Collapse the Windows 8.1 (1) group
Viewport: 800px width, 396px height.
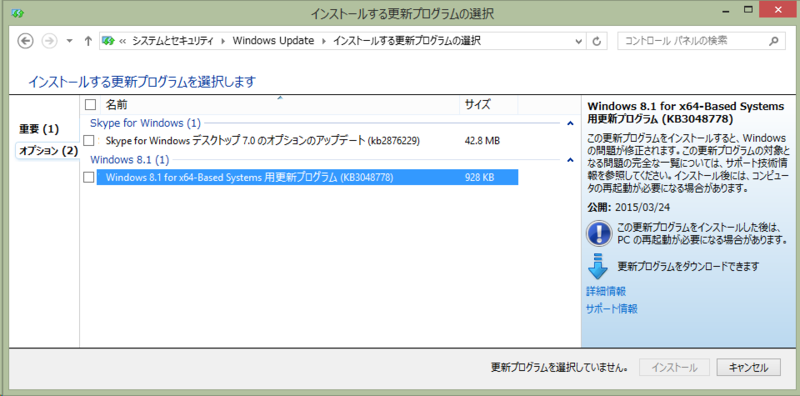click(x=570, y=160)
